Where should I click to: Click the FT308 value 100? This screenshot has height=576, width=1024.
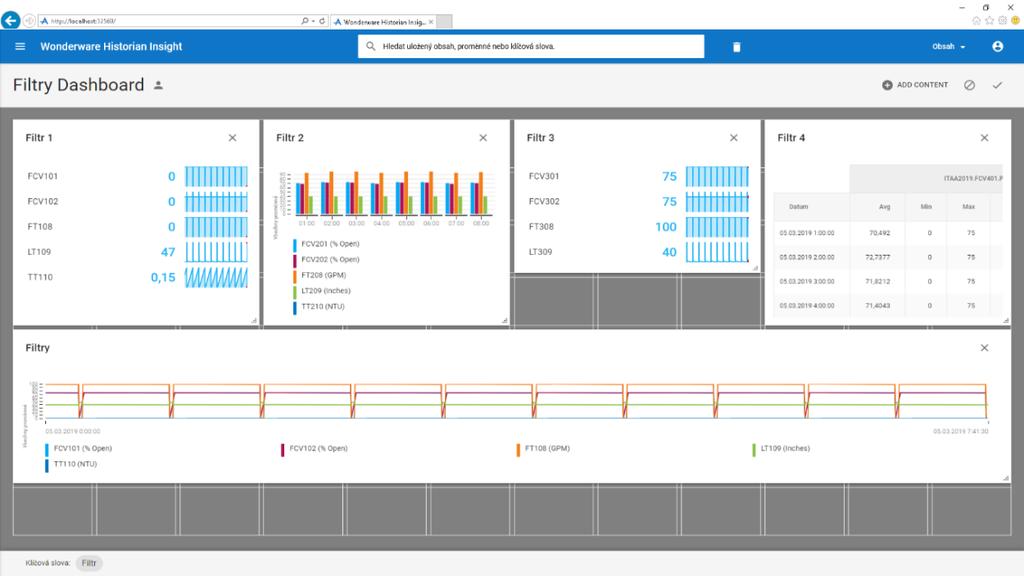pos(666,227)
